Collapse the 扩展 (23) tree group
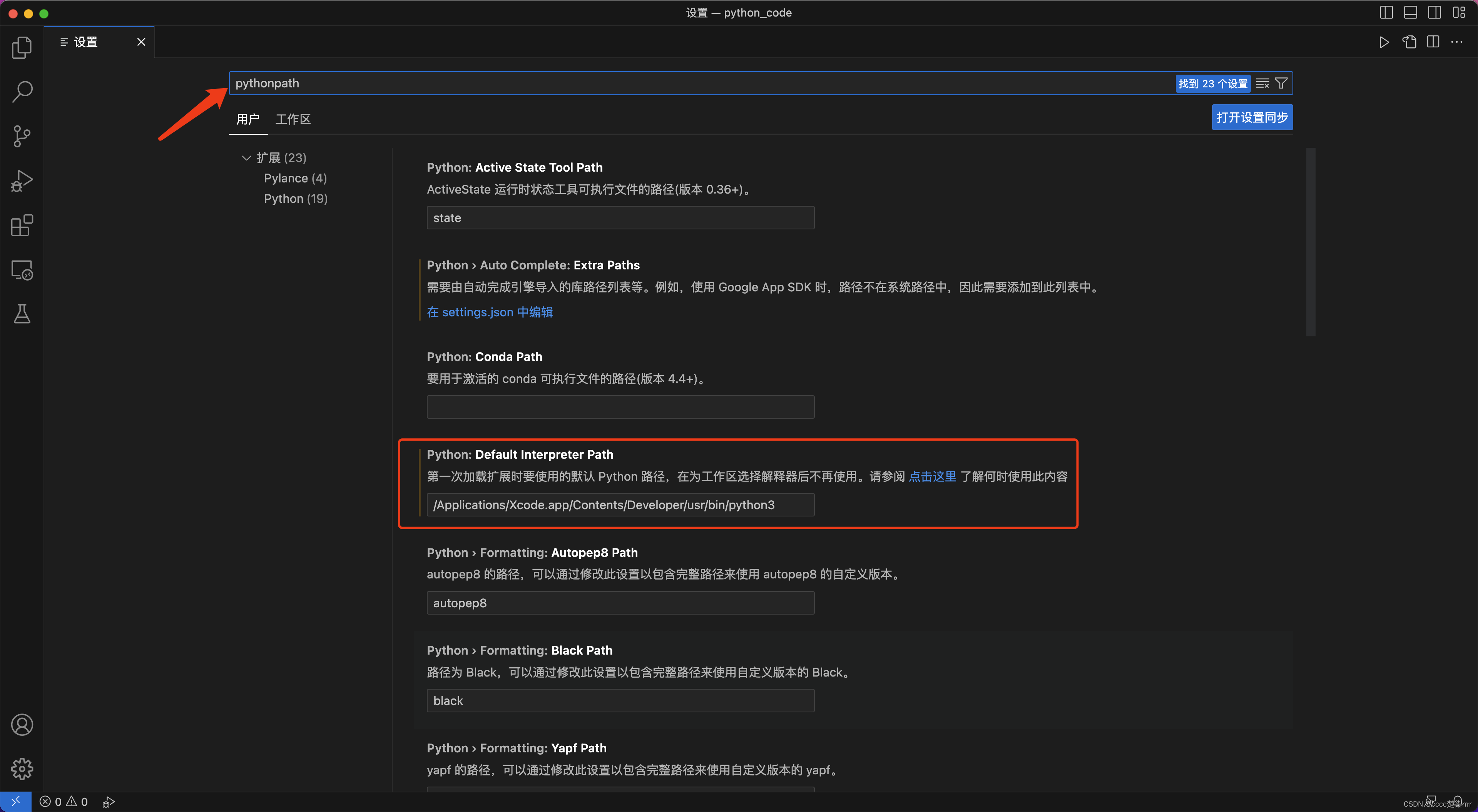The height and width of the screenshot is (812, 1478). [x=247, y=158]
